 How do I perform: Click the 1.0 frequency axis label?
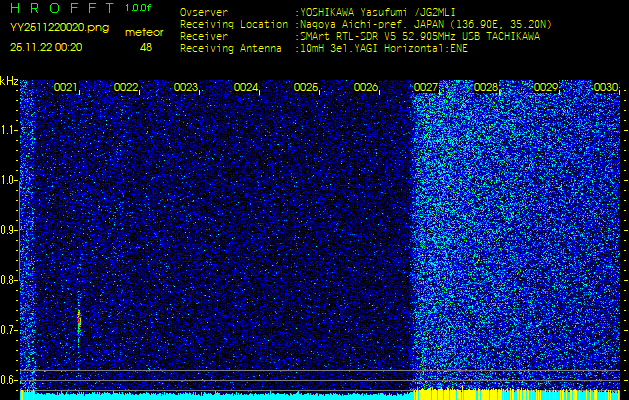9,181
